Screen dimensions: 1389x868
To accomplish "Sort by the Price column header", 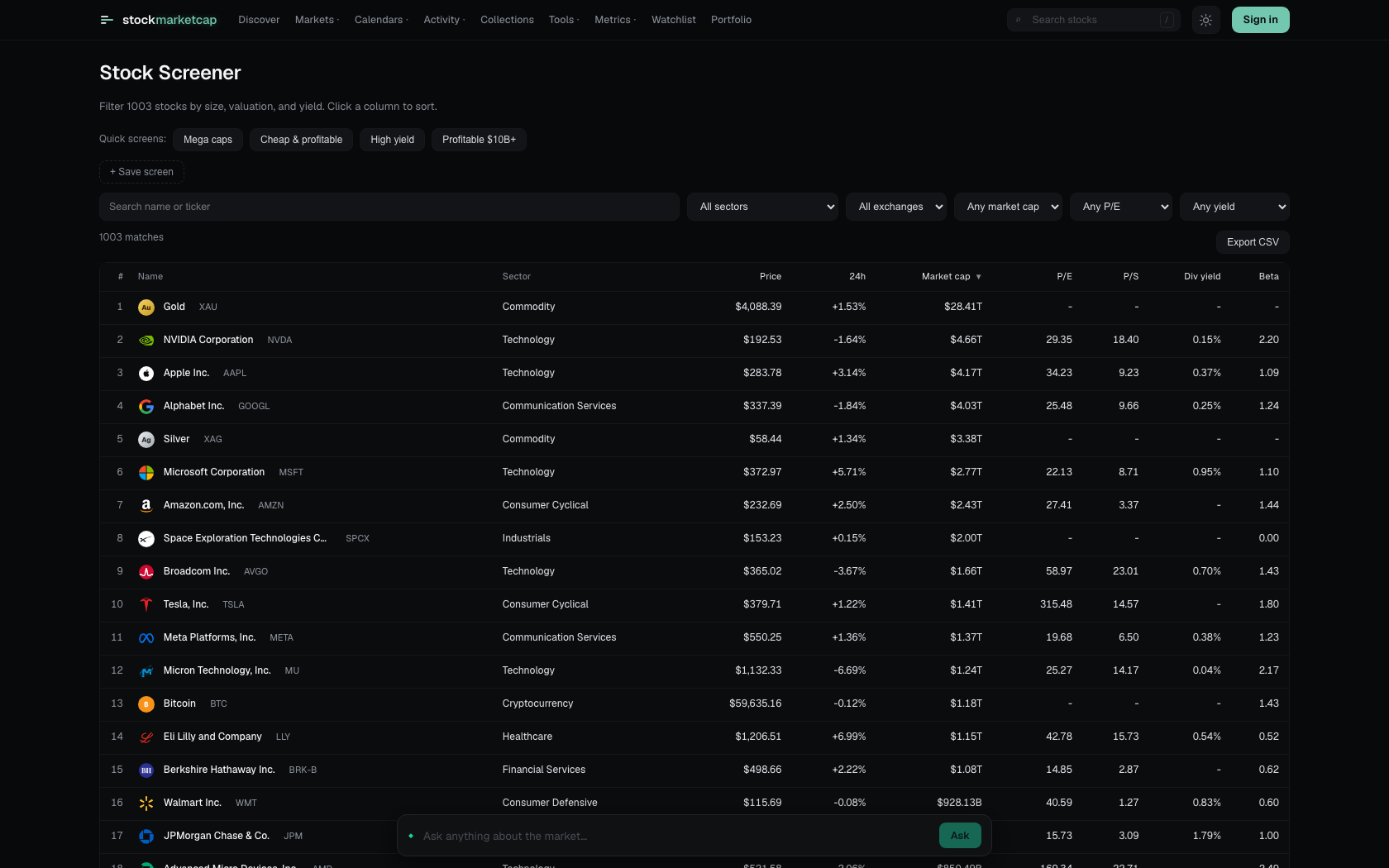I will pyautogui.click(x=771, y=277).
